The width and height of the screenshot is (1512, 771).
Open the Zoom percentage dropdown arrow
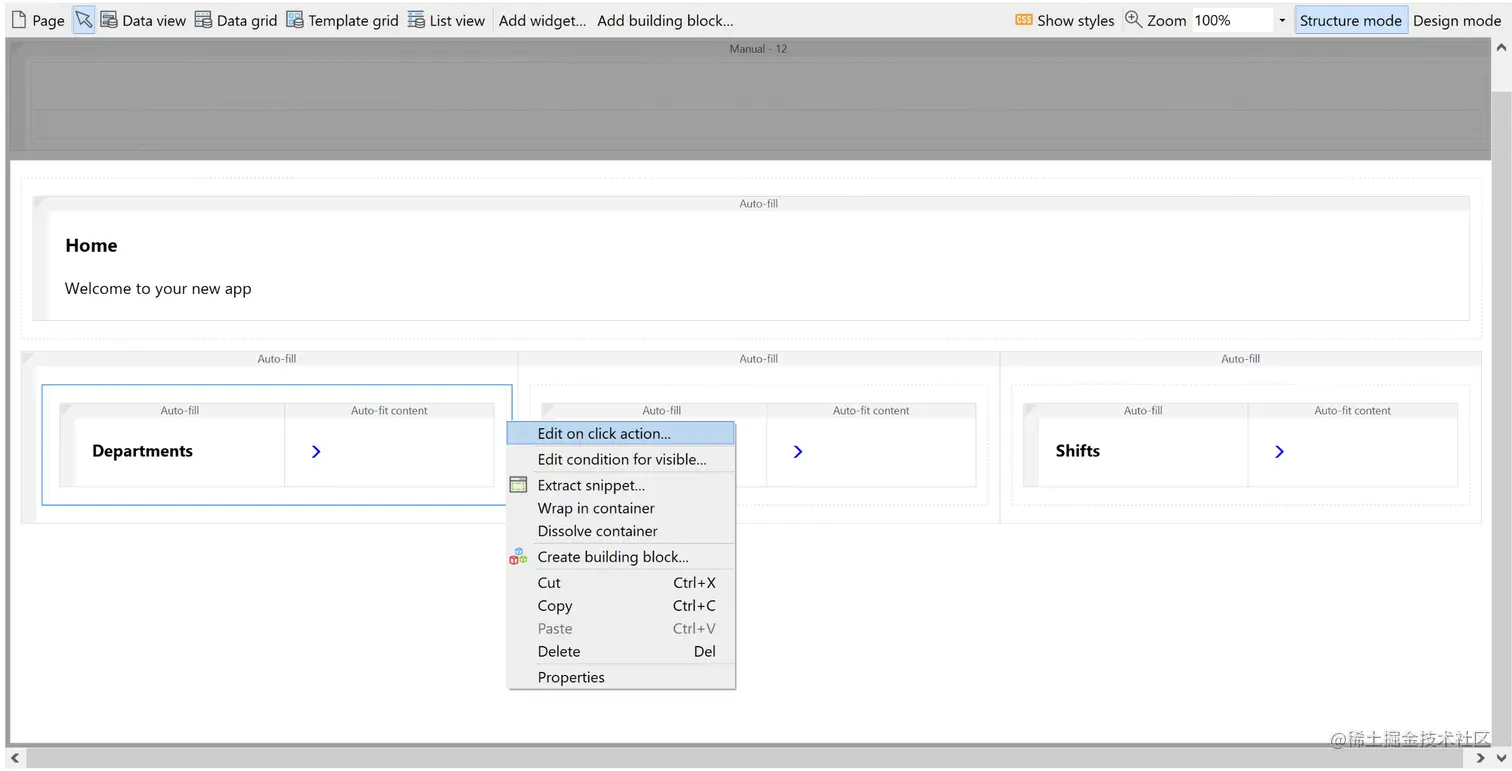pyautogui.click(x=1282, y=20)
